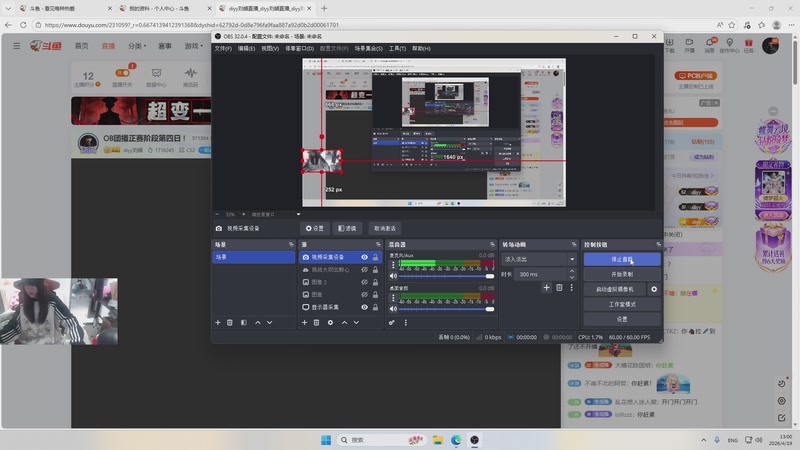This screenshot has width=800, height=450.
Task: Edit transition duration 300 ms field
Action: coord(541,274)
